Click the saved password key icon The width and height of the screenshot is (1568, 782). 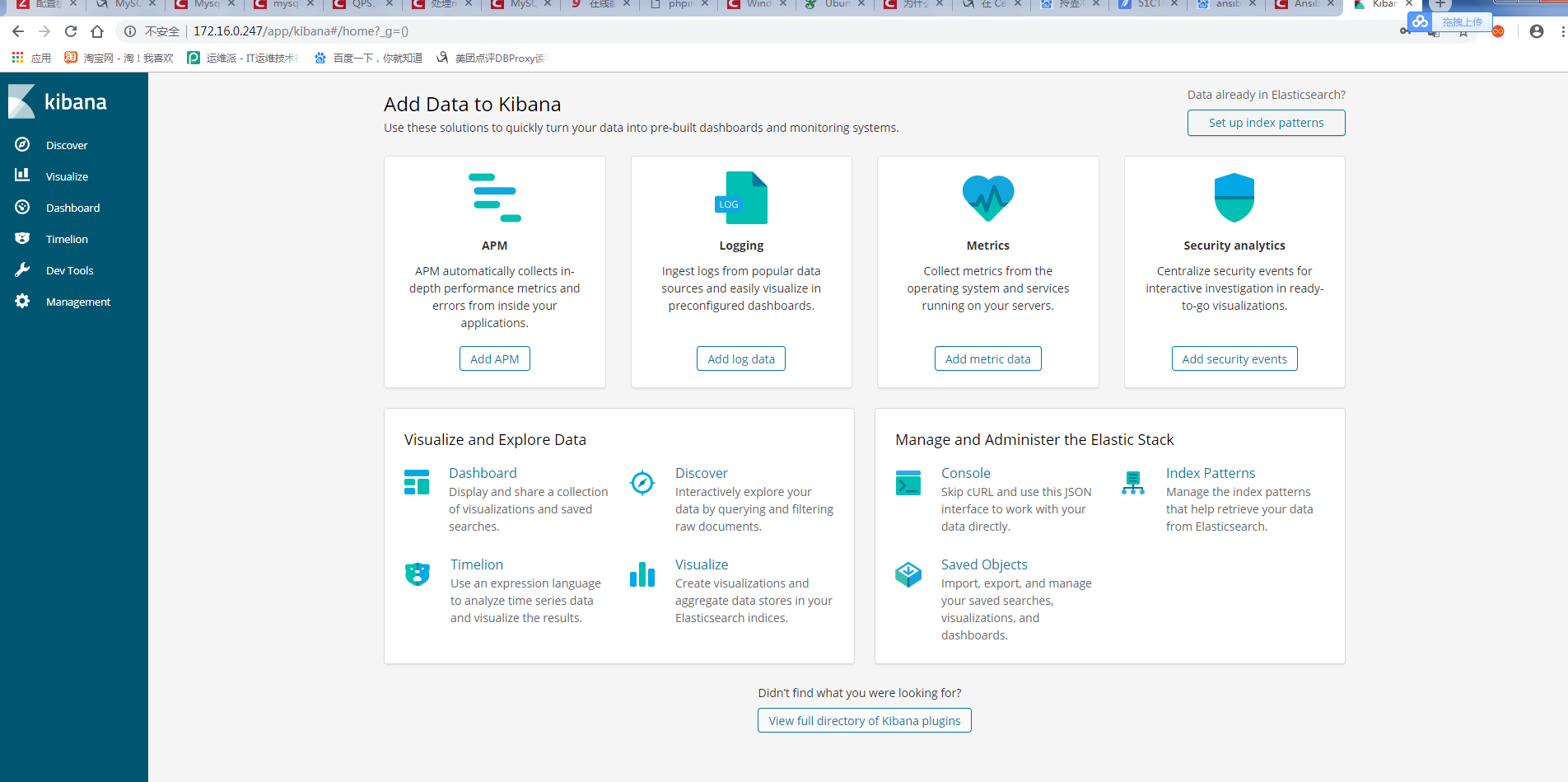[1405, 31]
